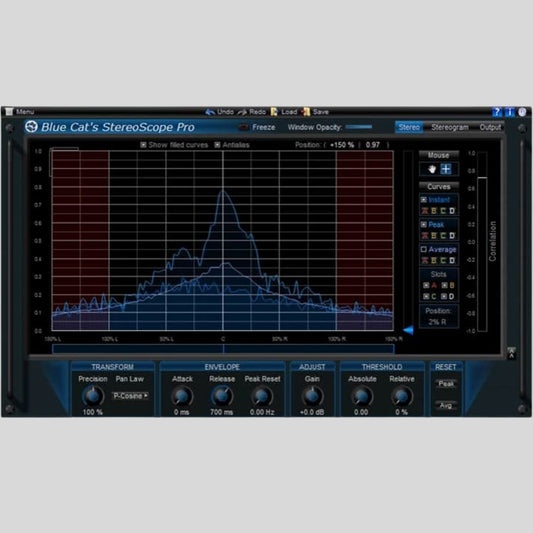Image resolution: width=533 pixels, height=533 pixels.
Task: Toggle the Antialias checkbox
Action: [x=217, y=145]
